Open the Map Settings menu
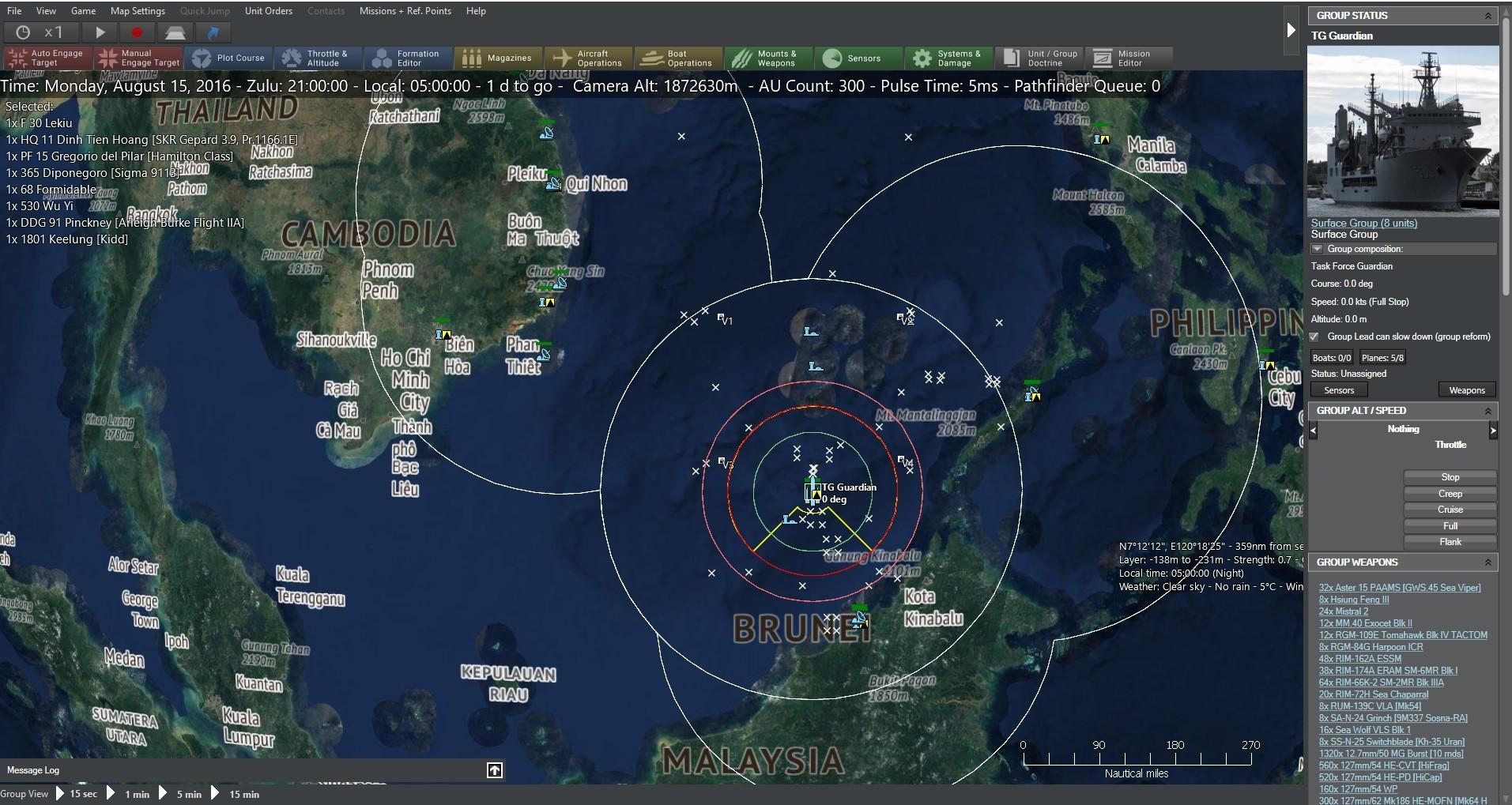This screenshot has width=1512, height=805. click(x=137, y=10)
